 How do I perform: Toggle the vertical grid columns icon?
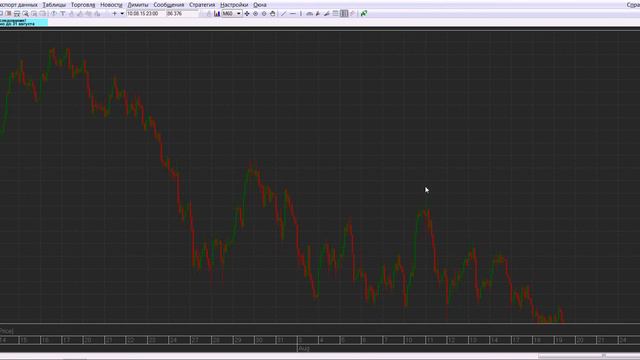click(344, 13)
